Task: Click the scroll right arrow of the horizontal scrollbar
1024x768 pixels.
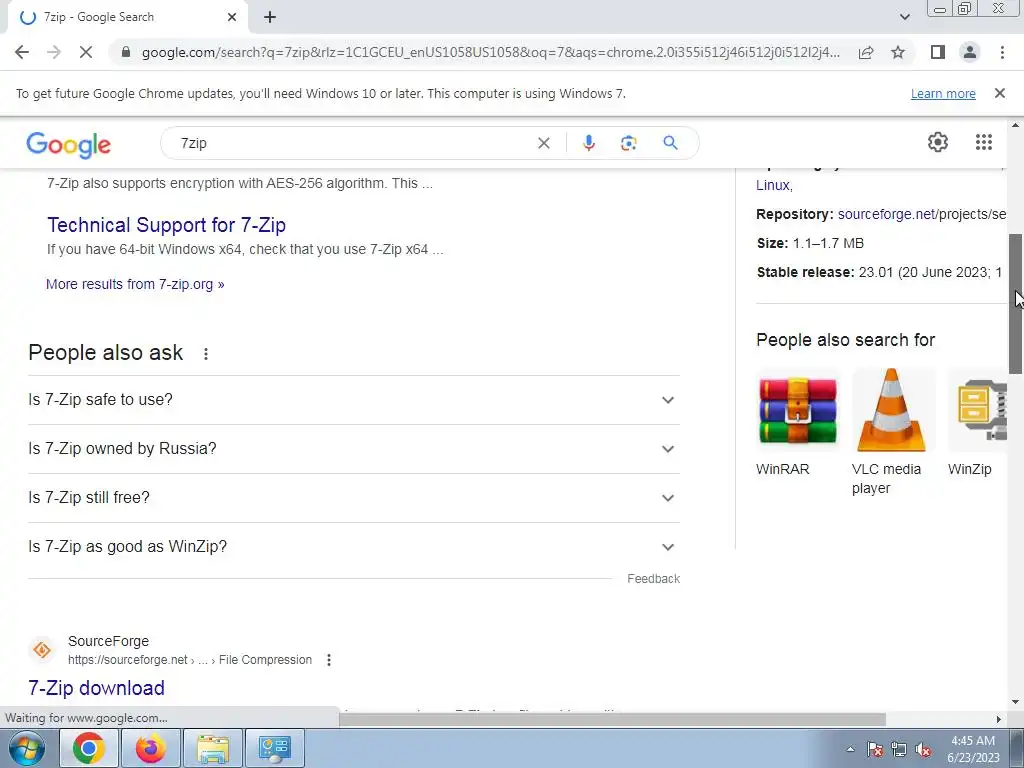Action: [x=998, y=719]
